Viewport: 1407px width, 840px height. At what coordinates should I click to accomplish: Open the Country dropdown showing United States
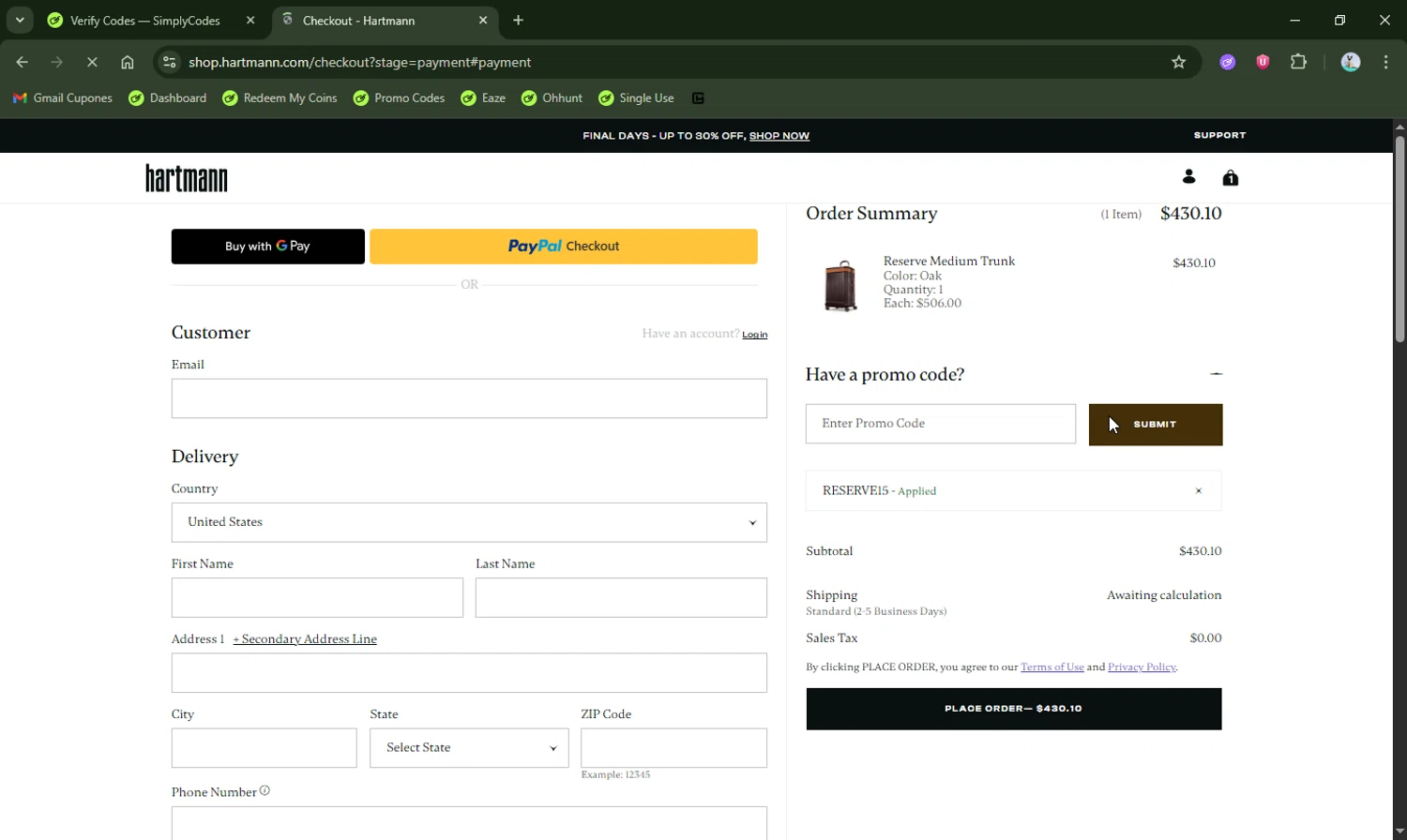pyautogui.click(x=469, y=522)
